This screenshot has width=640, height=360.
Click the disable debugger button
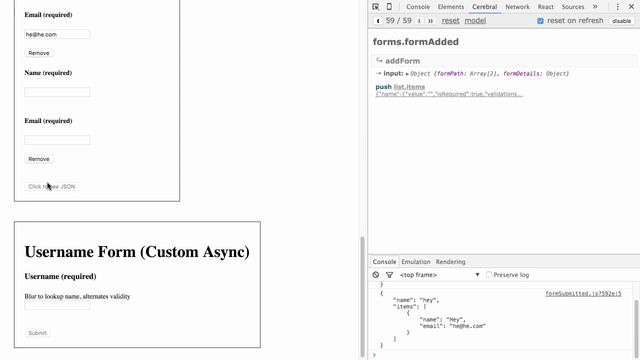[x=621, y=21]
